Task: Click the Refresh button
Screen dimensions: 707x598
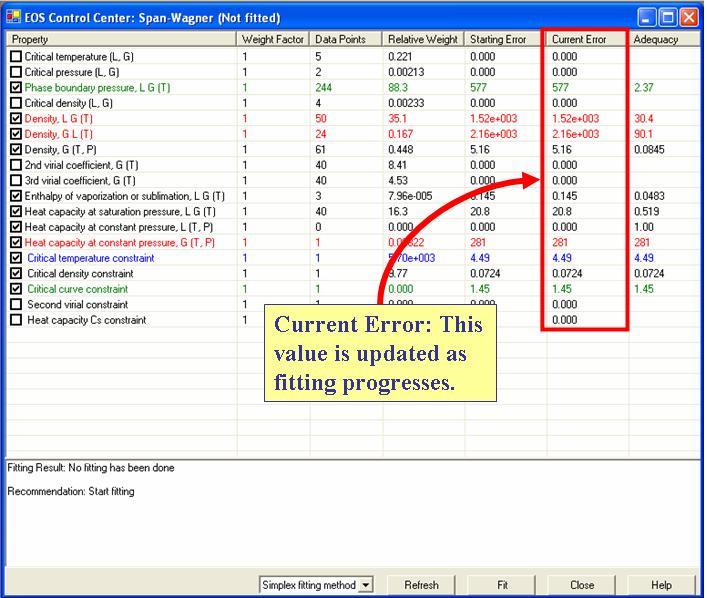Action: pos(421,585)
